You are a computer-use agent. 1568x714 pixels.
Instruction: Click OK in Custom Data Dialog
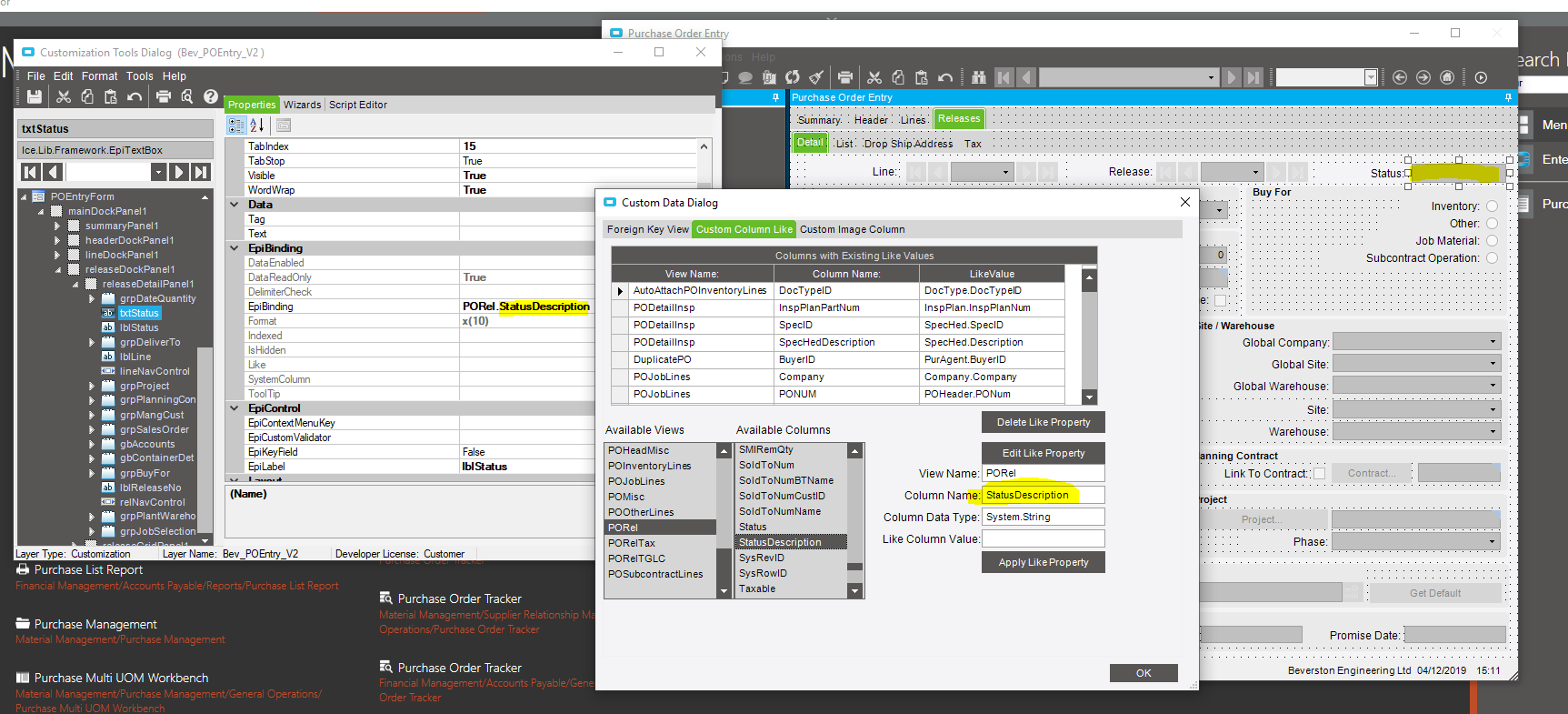[1144, 673]
